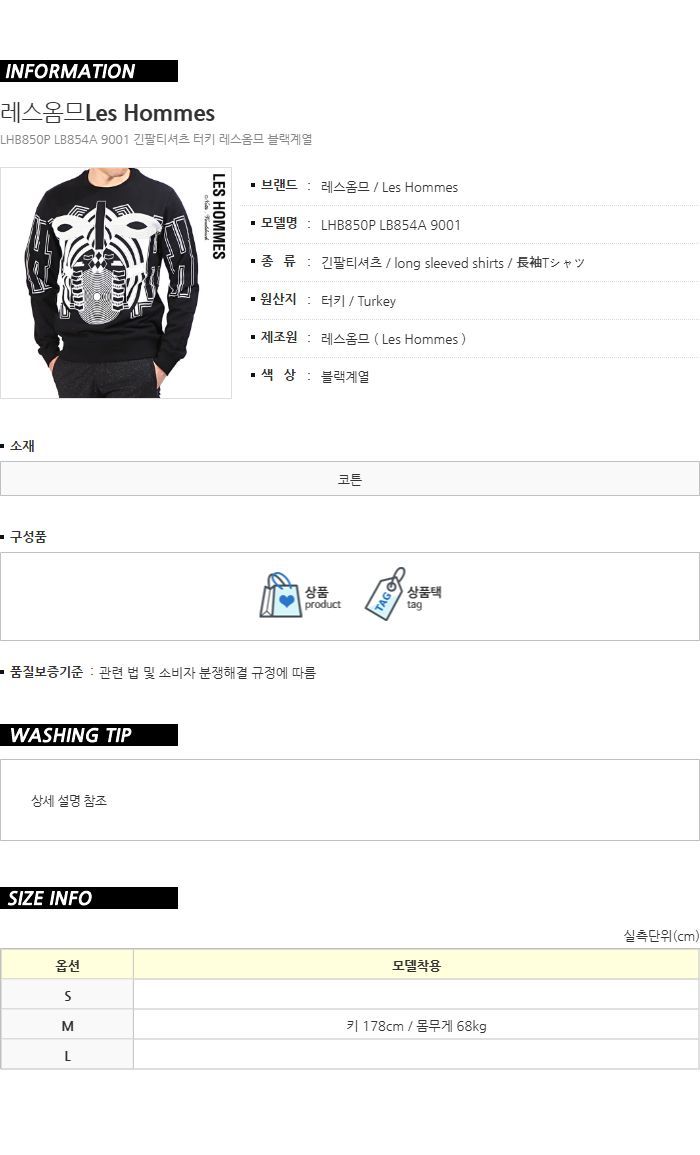Click the shopping bag product icon

(281, 595)
